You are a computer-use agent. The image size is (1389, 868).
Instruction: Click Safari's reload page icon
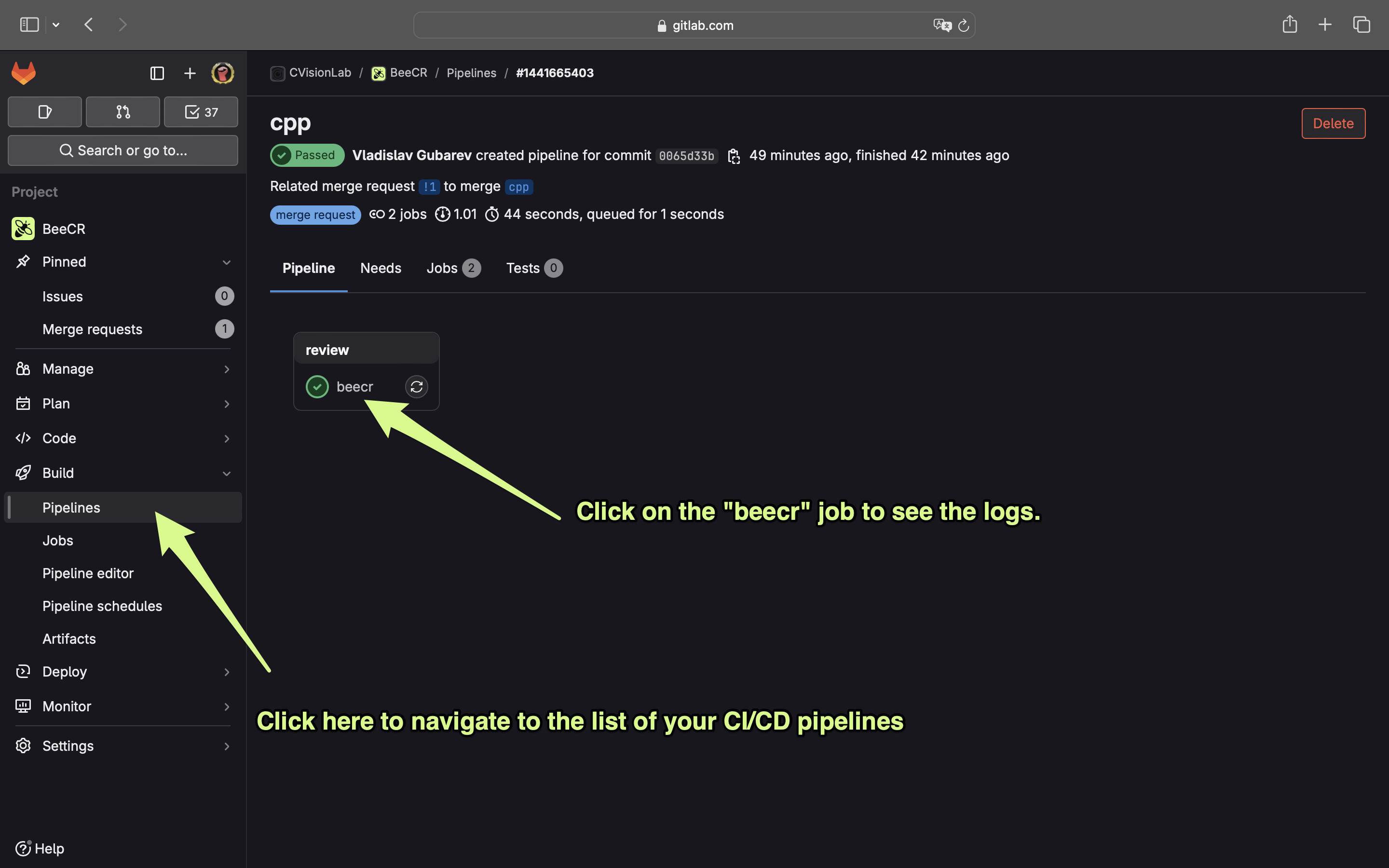click(x=964, y=25)
